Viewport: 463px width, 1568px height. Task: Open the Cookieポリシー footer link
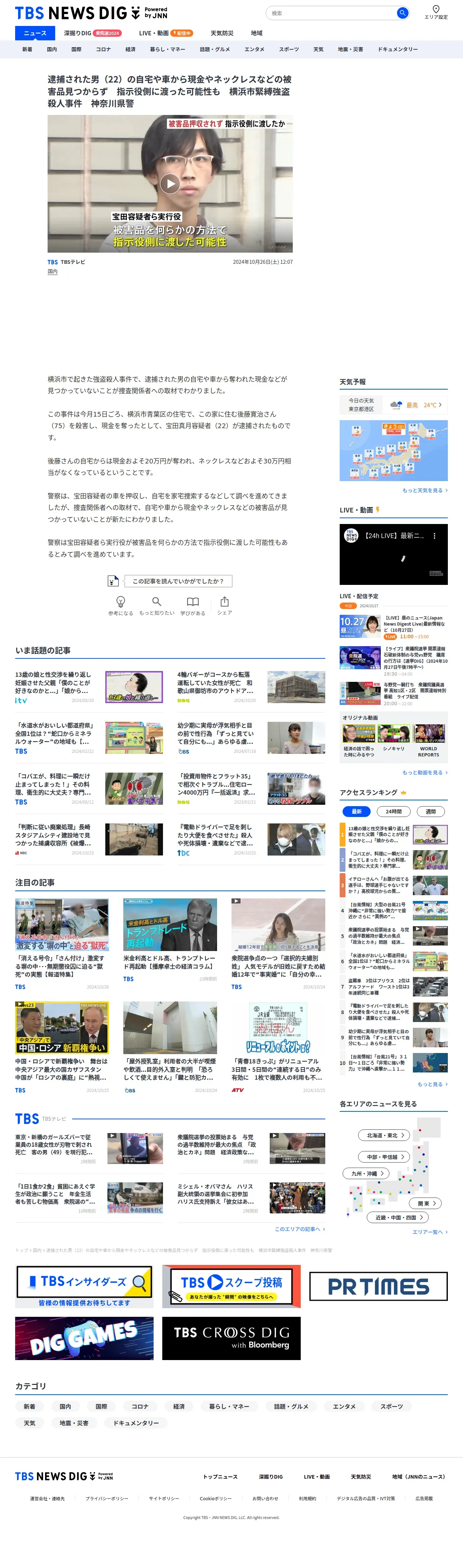tap(216, 1498)
